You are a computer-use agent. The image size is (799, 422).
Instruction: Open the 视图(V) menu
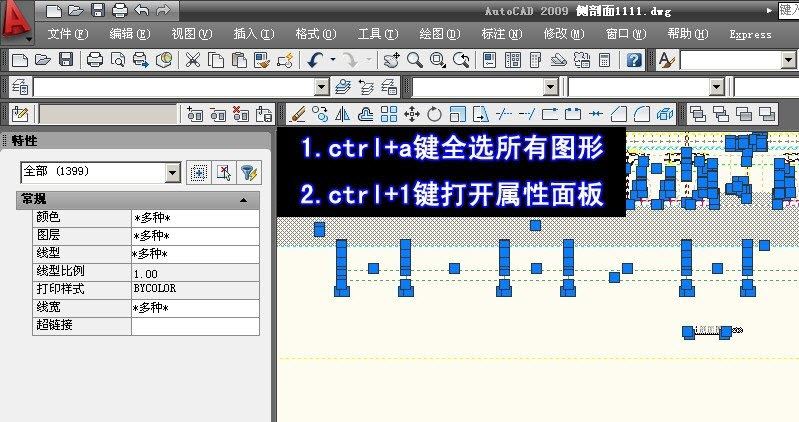pyautogui.click(x=192, y=34)
